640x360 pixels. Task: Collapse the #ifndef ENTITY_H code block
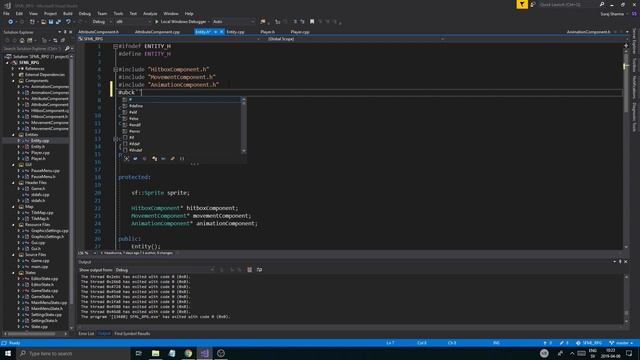[116, 46]
